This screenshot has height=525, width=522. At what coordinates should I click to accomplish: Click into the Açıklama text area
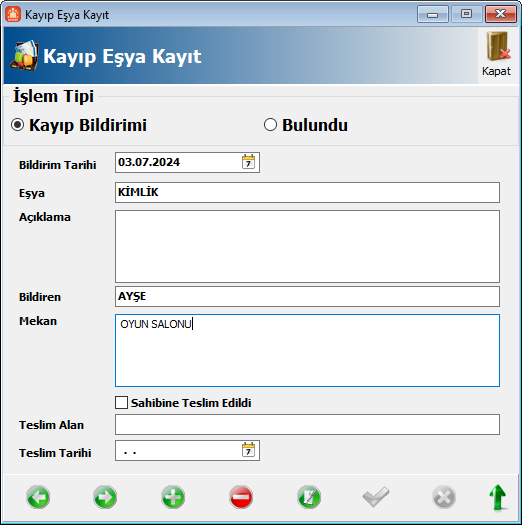(307, 246)
